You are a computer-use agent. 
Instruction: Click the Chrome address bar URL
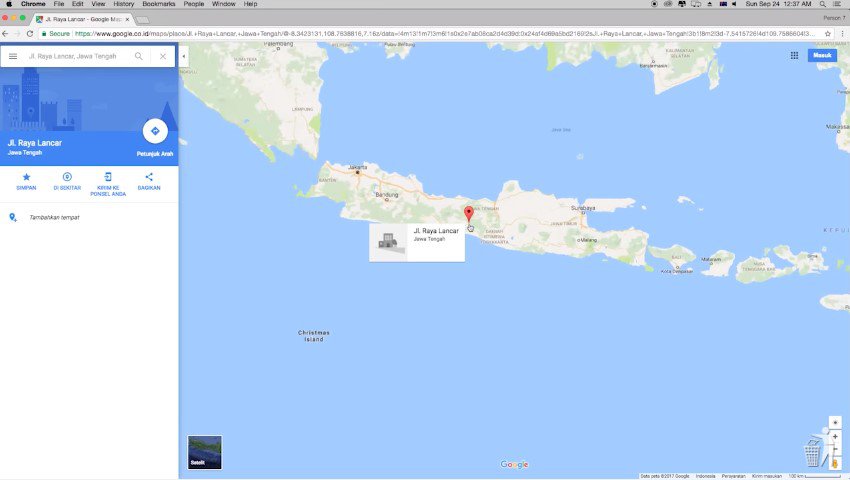tap(445, 34)
